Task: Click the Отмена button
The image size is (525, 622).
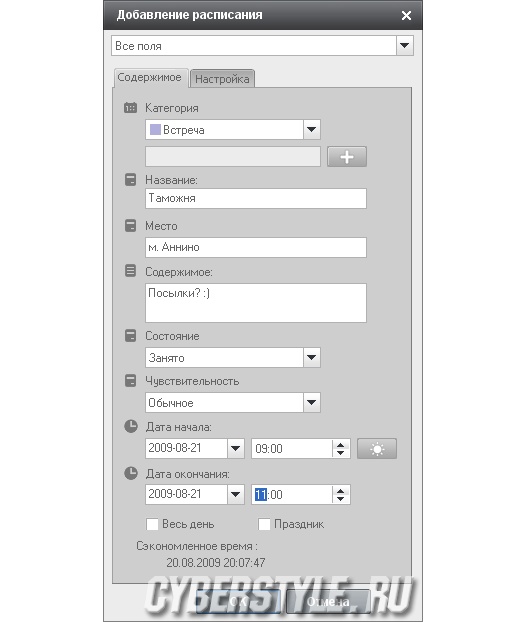Action: (328, 602)
